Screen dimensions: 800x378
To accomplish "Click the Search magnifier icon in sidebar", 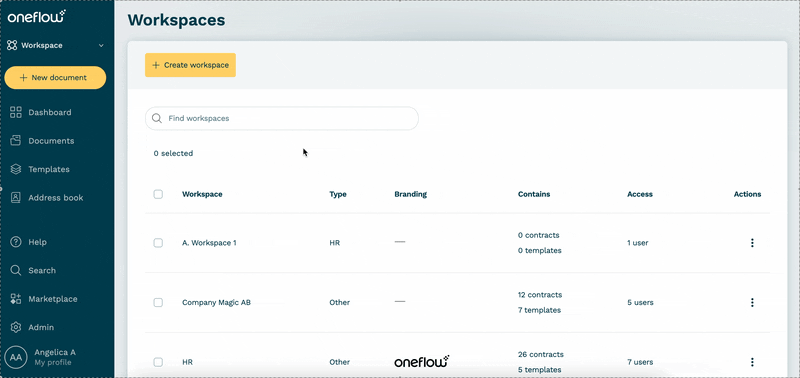I will coord(16,270).
